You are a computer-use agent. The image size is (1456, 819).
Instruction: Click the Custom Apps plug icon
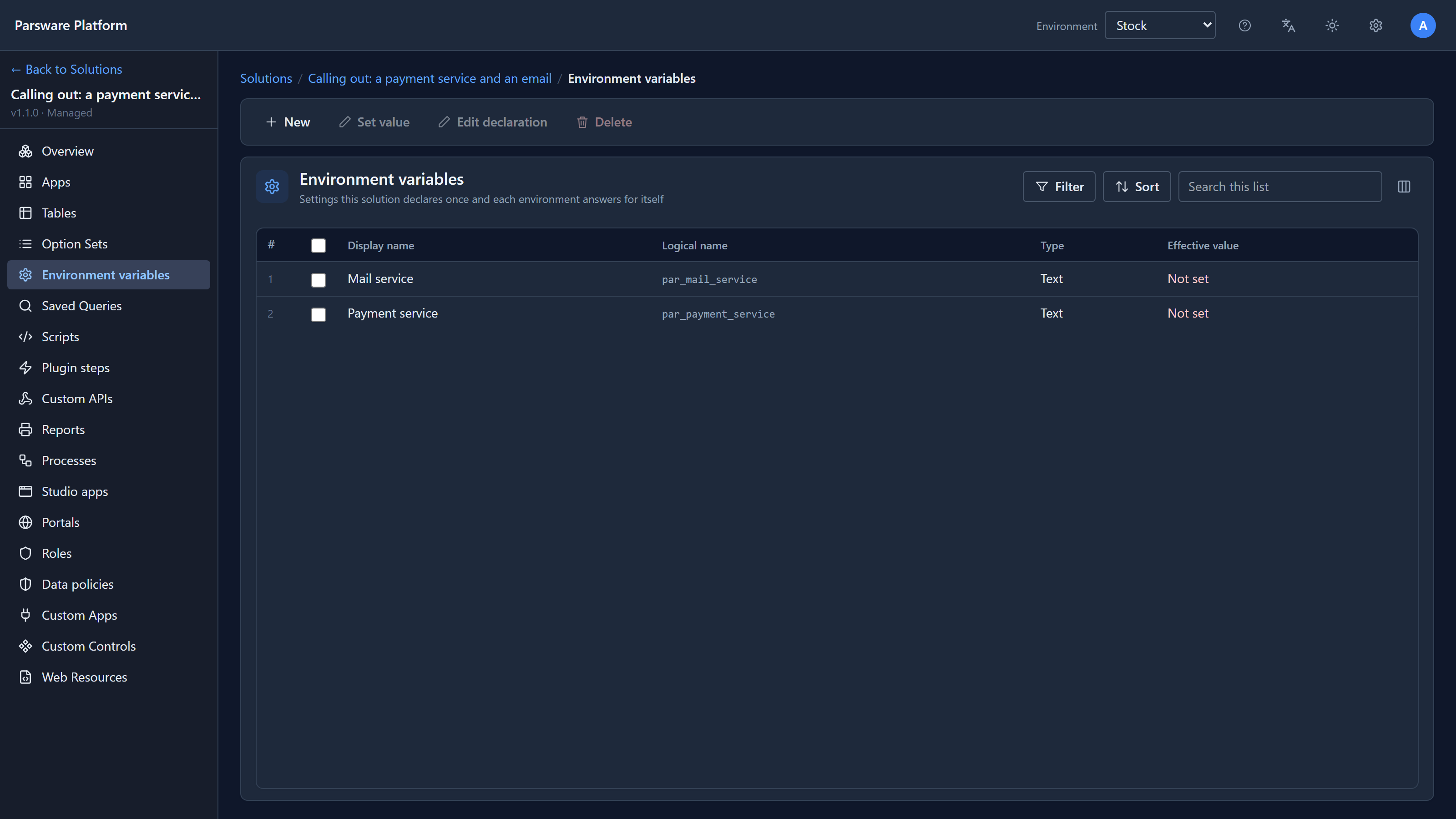25,615
